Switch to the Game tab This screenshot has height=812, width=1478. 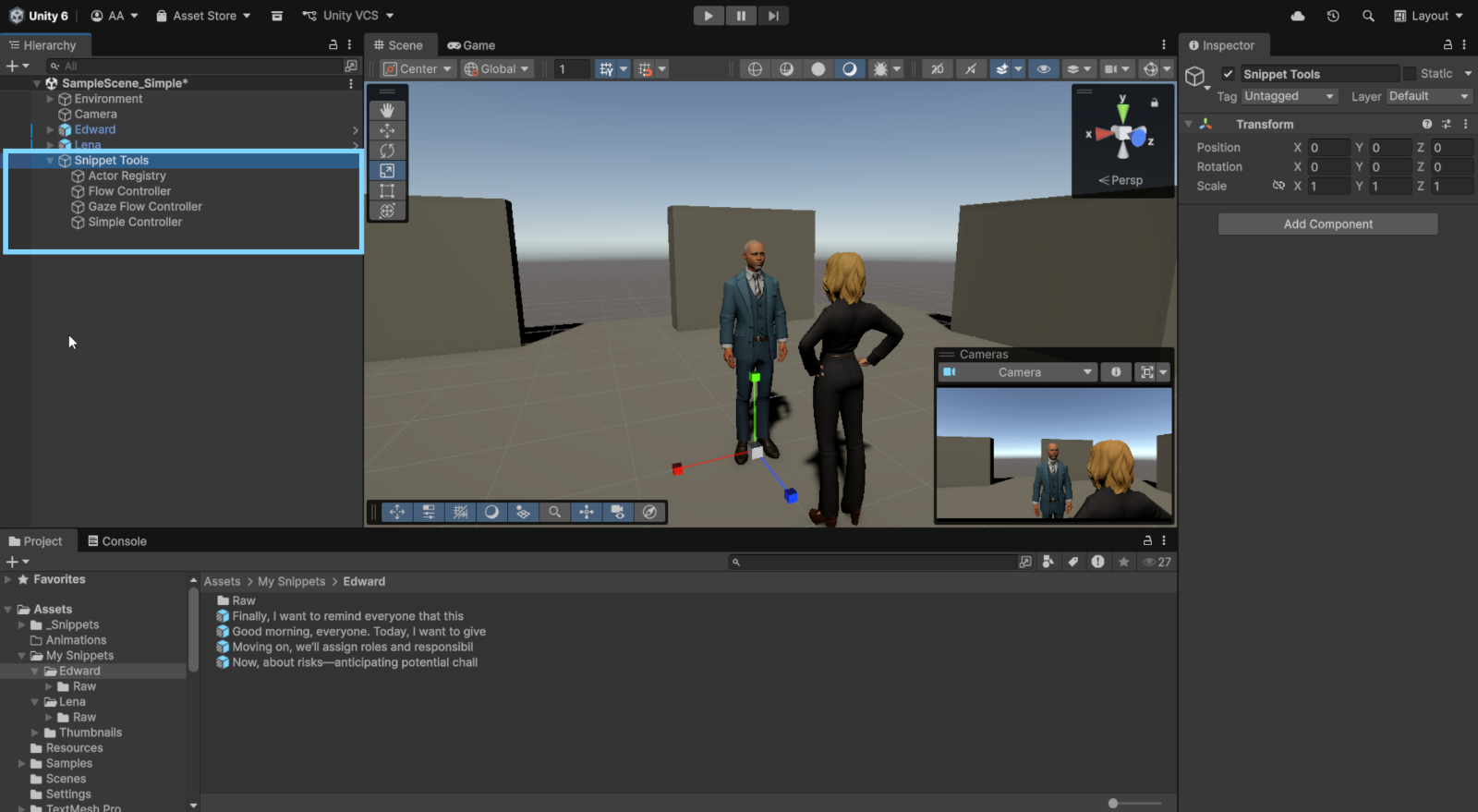click(x=471, y=45)
